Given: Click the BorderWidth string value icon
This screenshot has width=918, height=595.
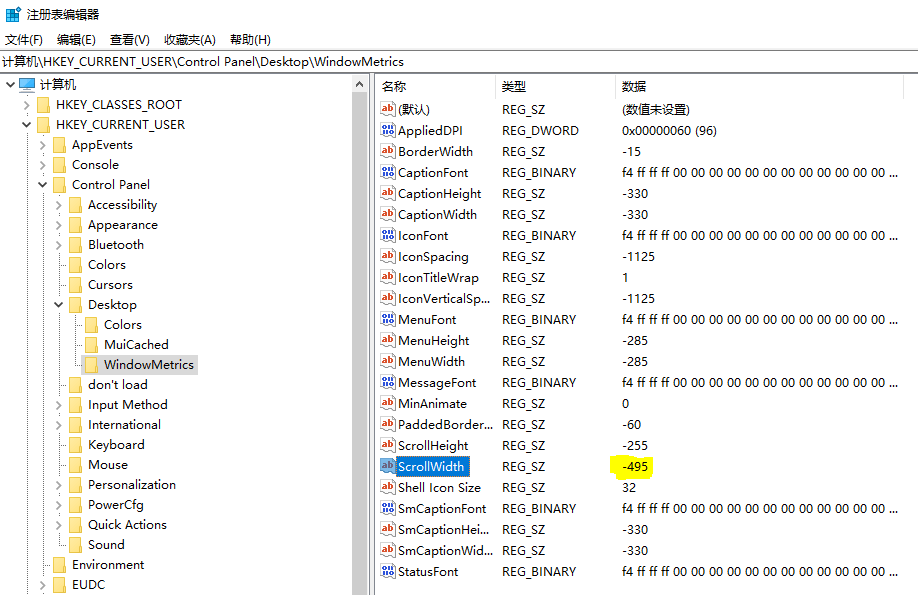Looking at the screenshot, I should [x=388, y=152].
